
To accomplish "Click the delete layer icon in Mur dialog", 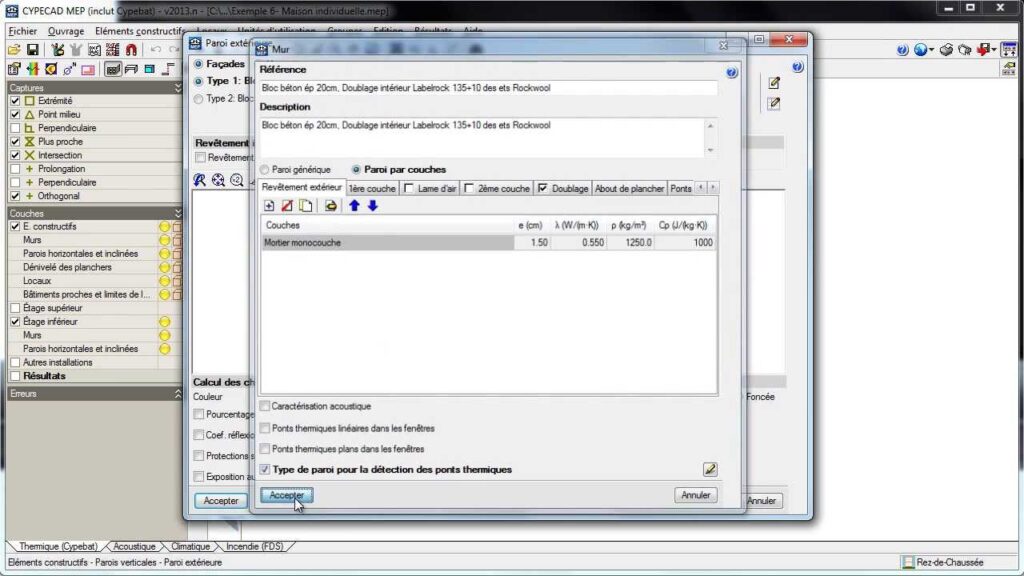I will tap(287, 206).
